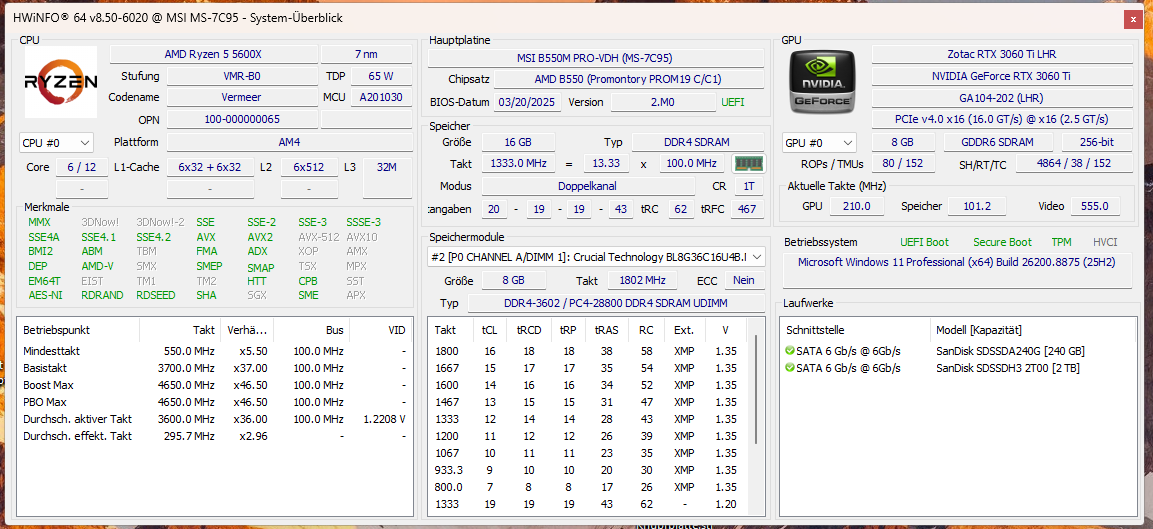Click the AMD Ryzen 5 5600X field
Screen dimensions: 1153x529
(x=213, y=54)
